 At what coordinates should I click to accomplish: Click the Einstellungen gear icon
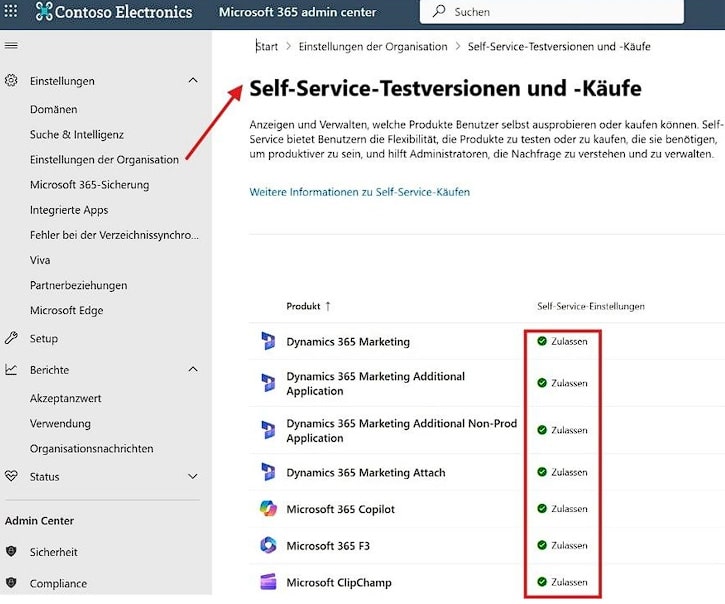coord(11,80)
